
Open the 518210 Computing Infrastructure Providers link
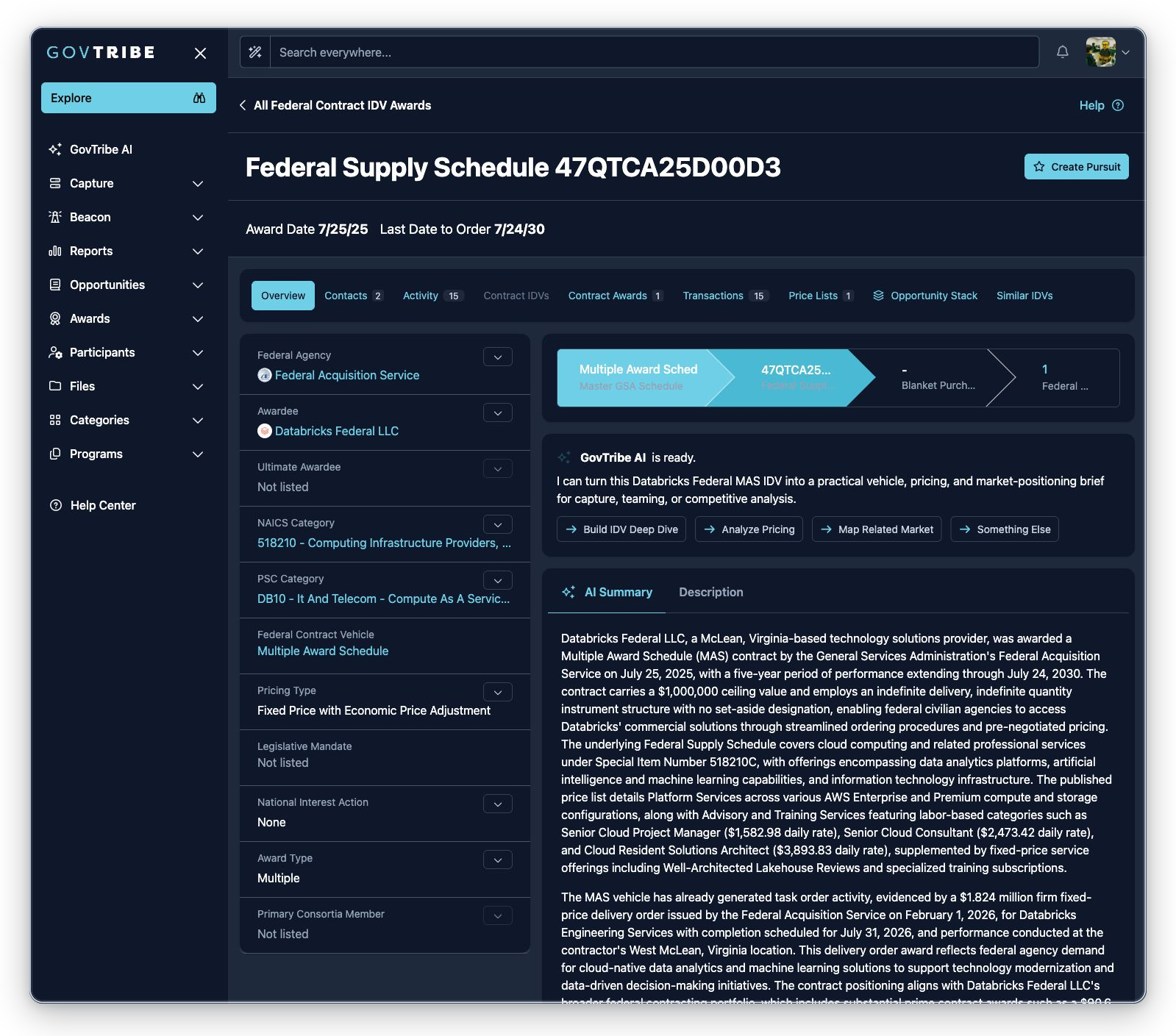[x=384, y=543]
